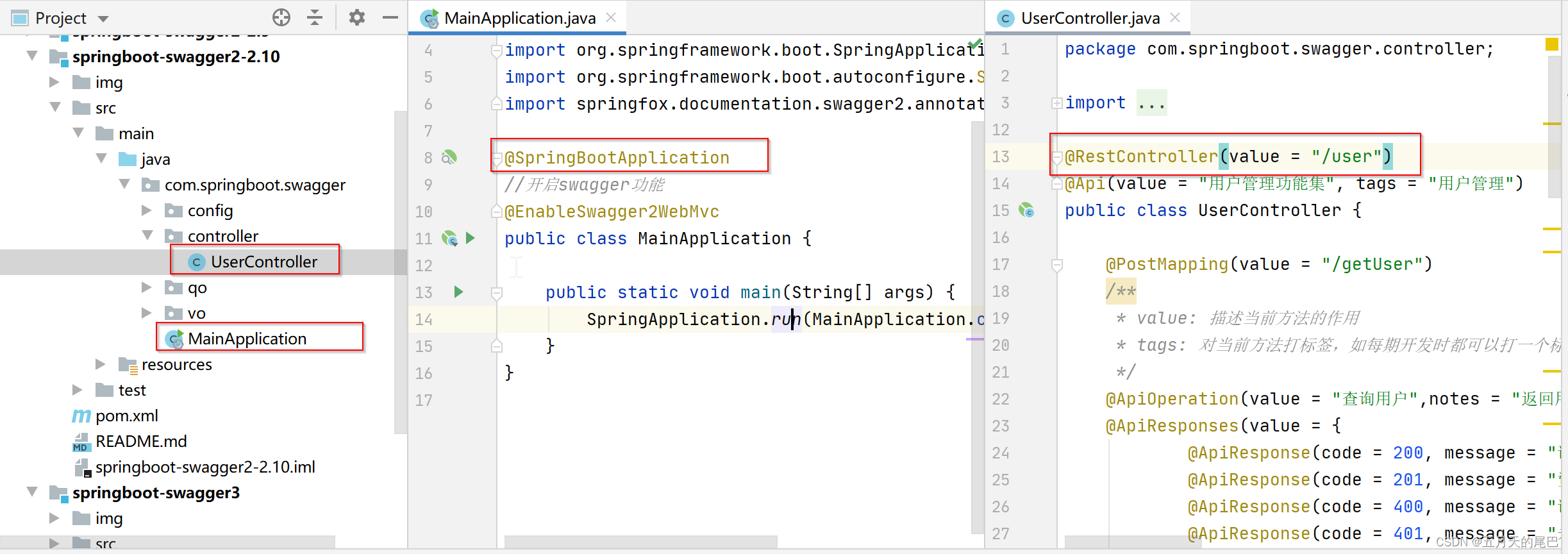Click MainApplication editor horizontal scrollbar
The image size is (1568, 554).
click(x=641, y=542)
